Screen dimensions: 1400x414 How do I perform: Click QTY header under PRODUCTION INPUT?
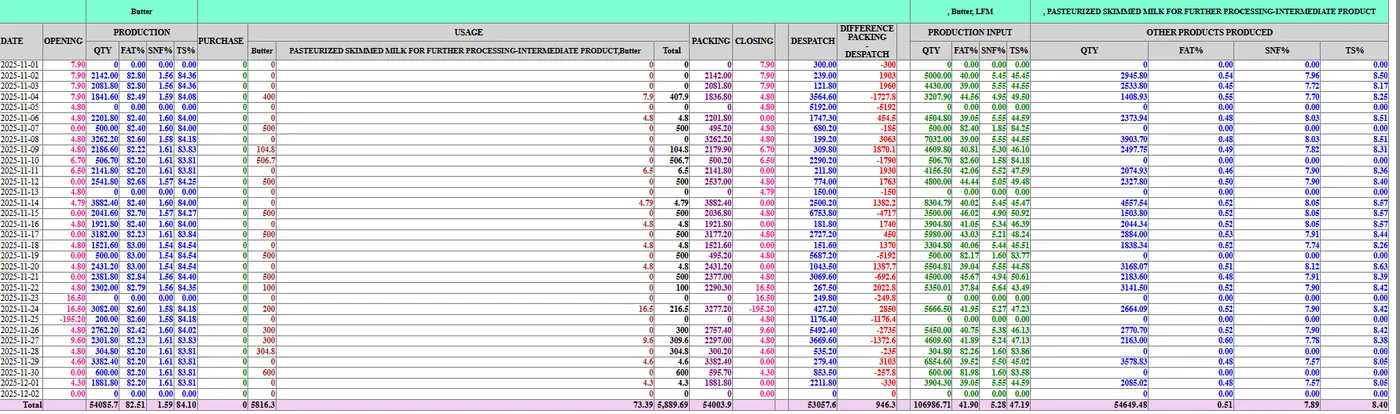click(930, 49)
